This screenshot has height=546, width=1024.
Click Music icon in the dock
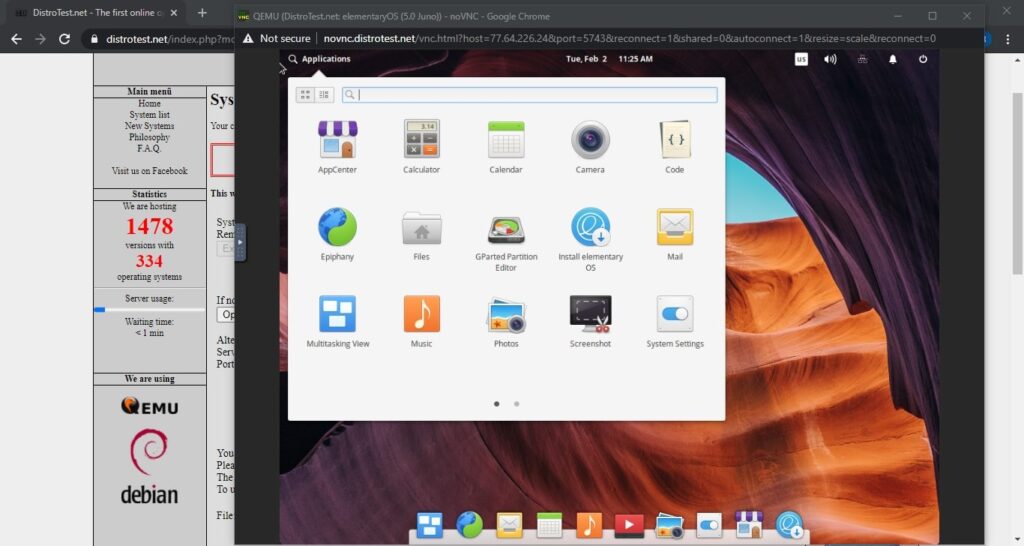click(x=588, y=524)
